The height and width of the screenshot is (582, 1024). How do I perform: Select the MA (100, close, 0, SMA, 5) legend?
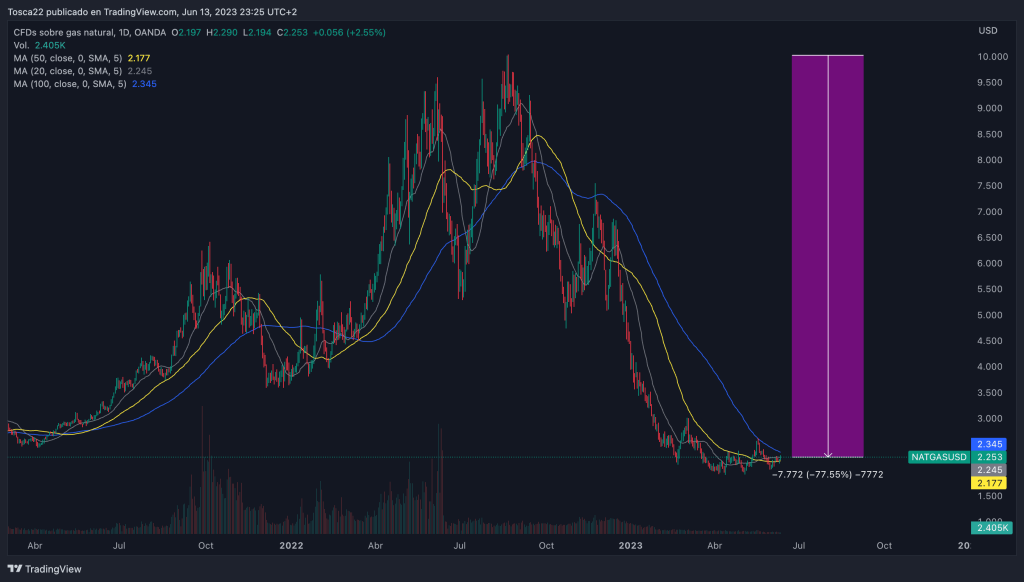click(x=70, y=84)
